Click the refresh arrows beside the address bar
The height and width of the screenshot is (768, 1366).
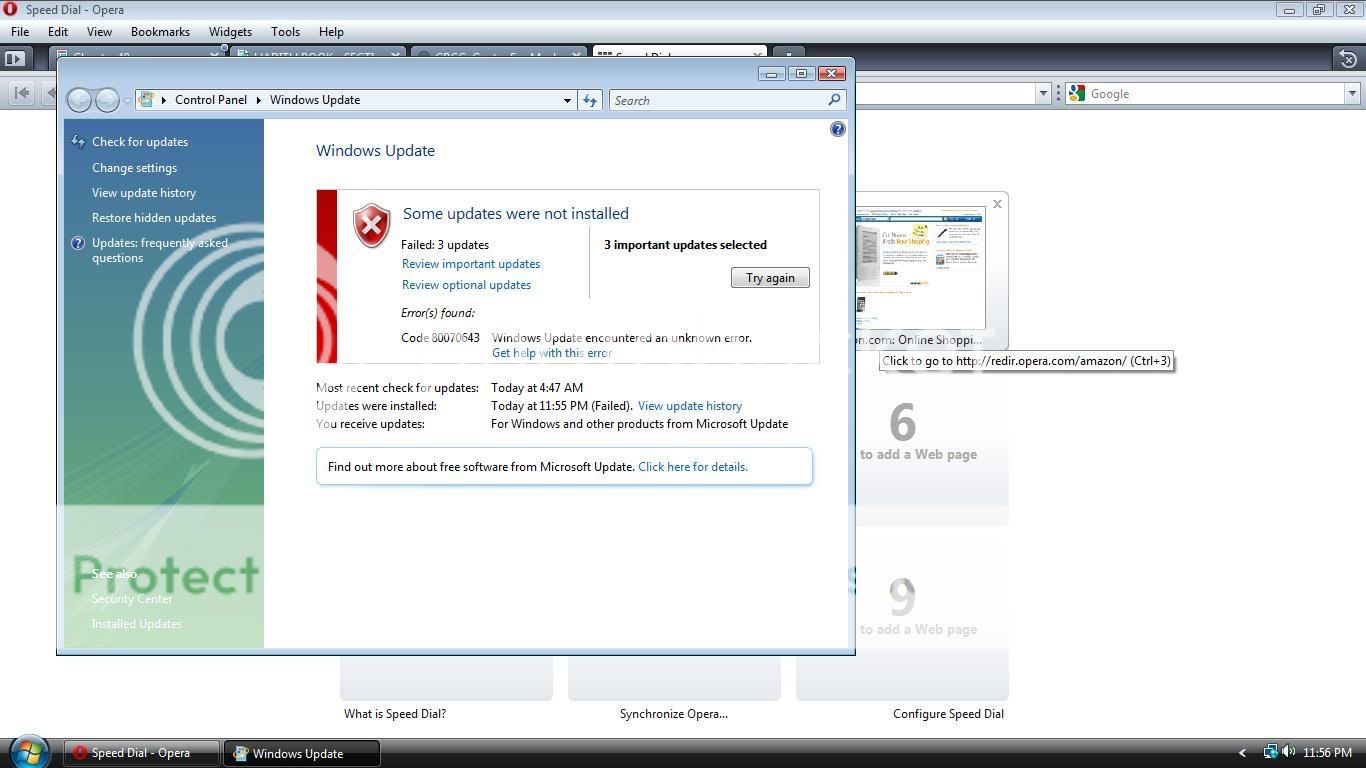coord(590,100)
